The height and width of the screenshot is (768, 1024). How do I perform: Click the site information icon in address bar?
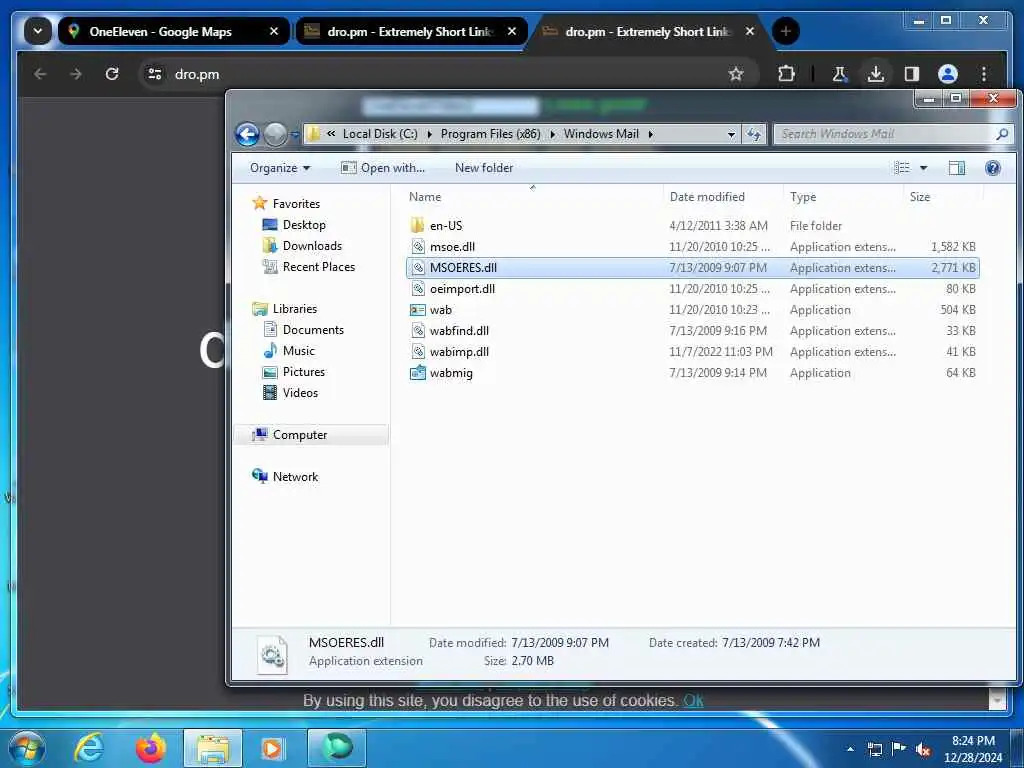(x=155, y=74)
